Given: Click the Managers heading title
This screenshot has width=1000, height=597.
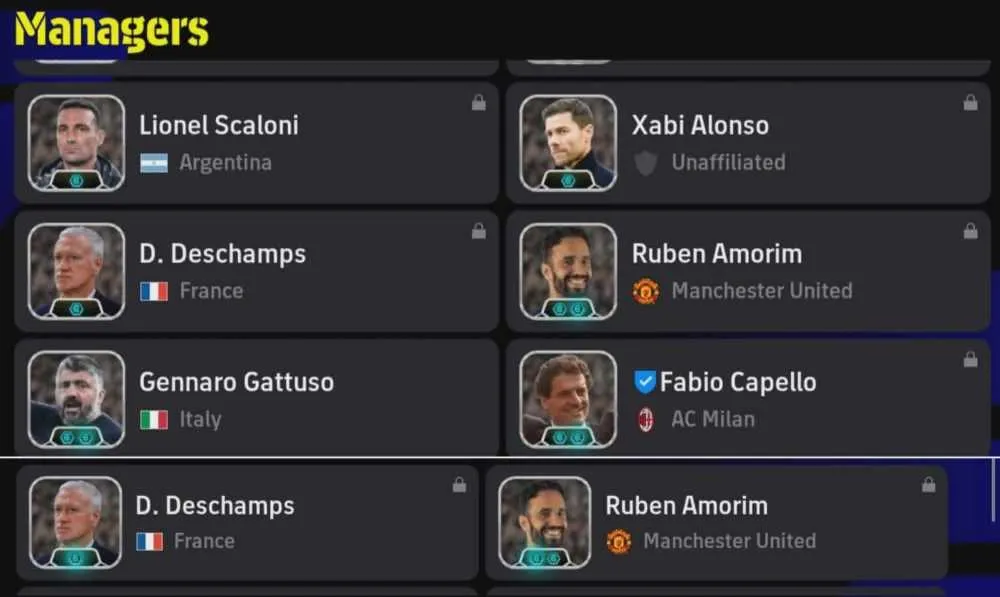Looking at the screenshot, I should (112, 30).
